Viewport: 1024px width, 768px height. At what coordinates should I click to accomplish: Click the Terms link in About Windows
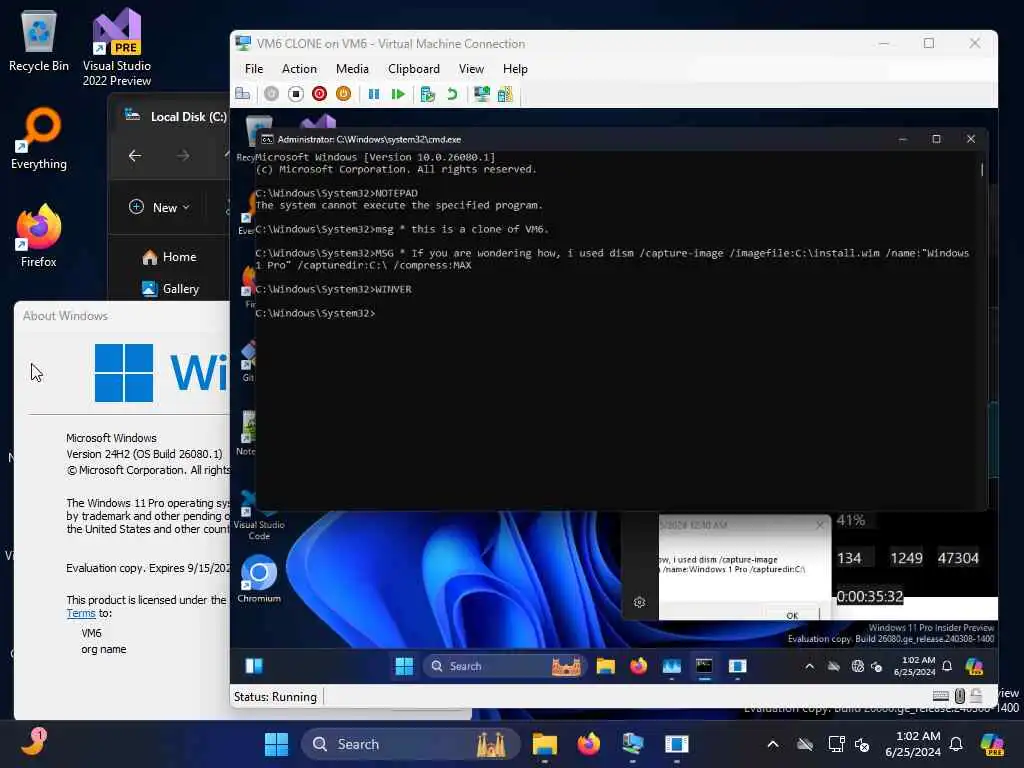81,613
